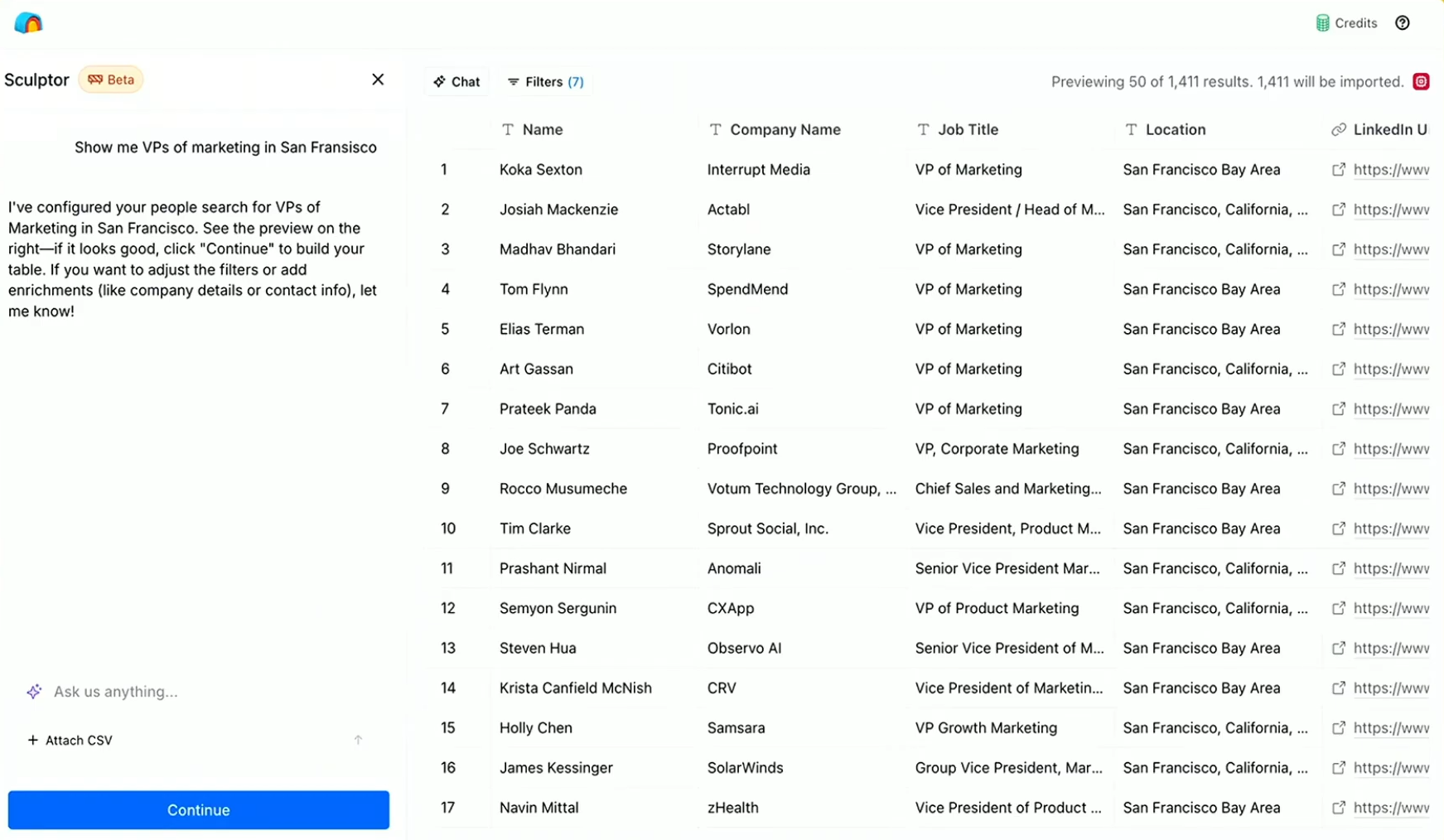The image size is (1444, 840).
Task: Open LinkedIn link icon for Art Gassan
Action: pyautogui.click(x=1338, y=369)
